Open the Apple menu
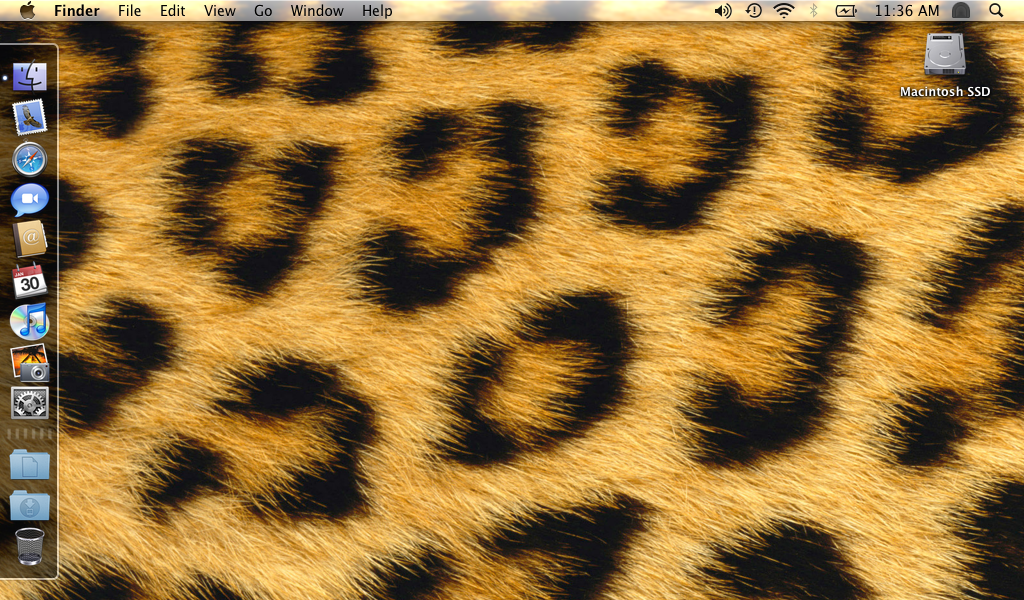The height and width of the screenshot is (600, 1024). [x=27, y=10]
